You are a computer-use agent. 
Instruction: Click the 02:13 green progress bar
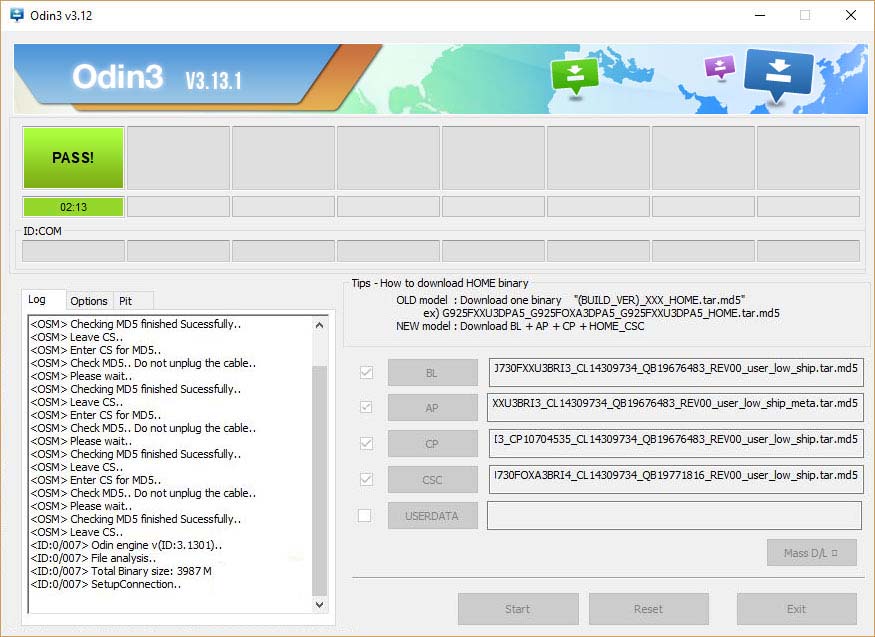(73, 207)
